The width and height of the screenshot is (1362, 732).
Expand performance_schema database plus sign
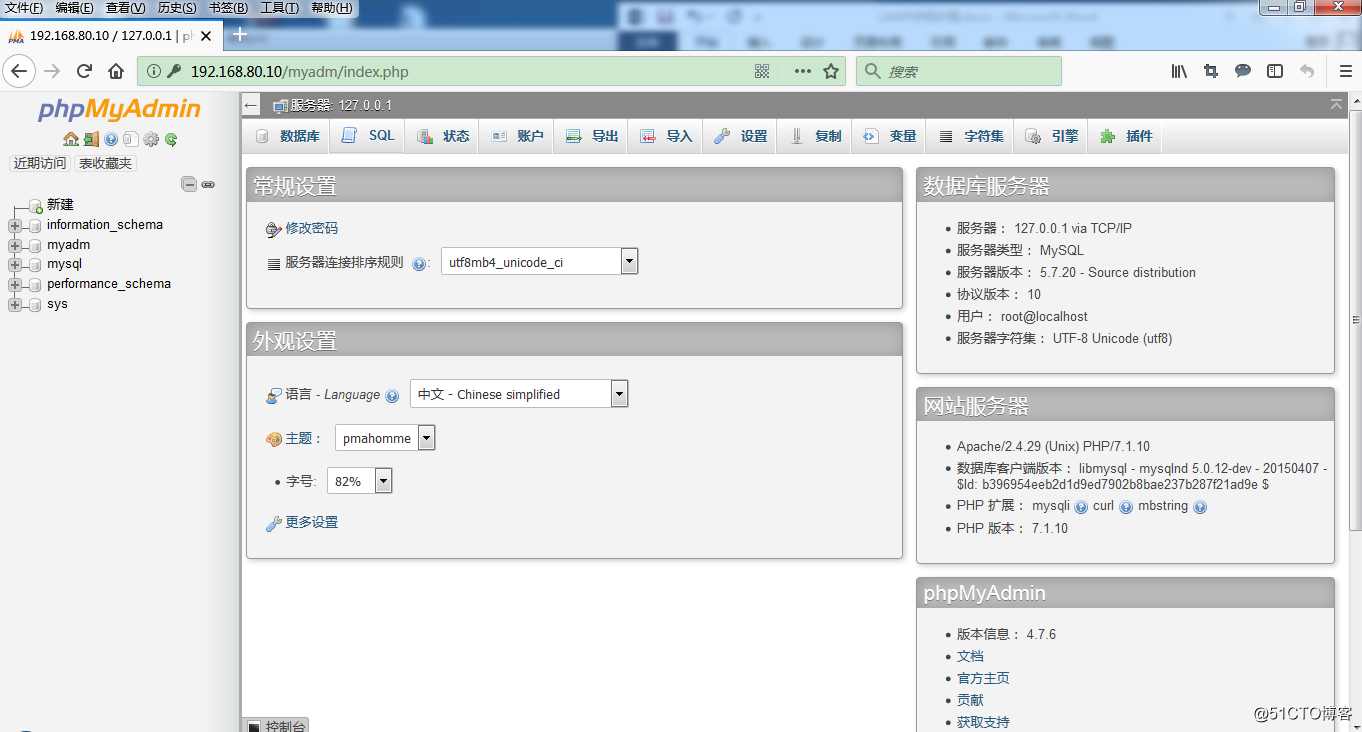14,284
